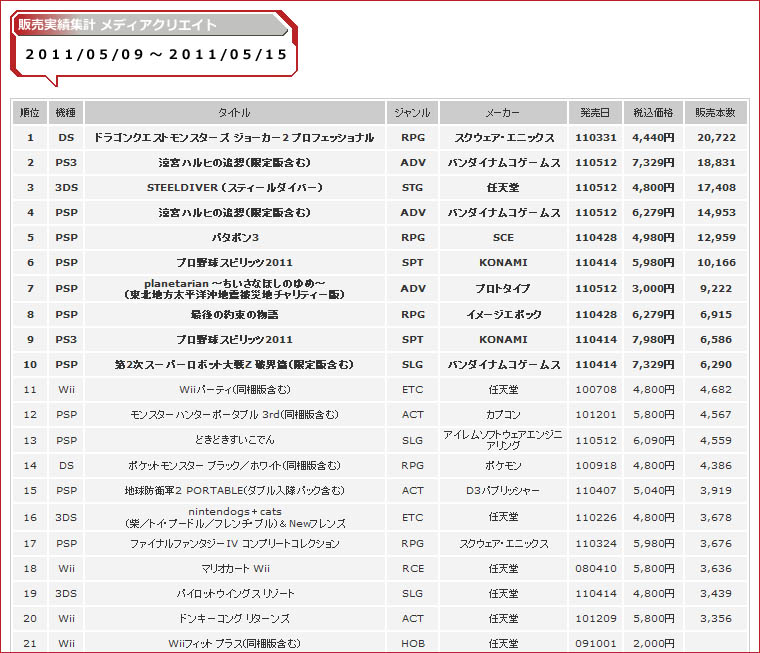Click maker SCE in Patapon row

[x=503, y=238]
